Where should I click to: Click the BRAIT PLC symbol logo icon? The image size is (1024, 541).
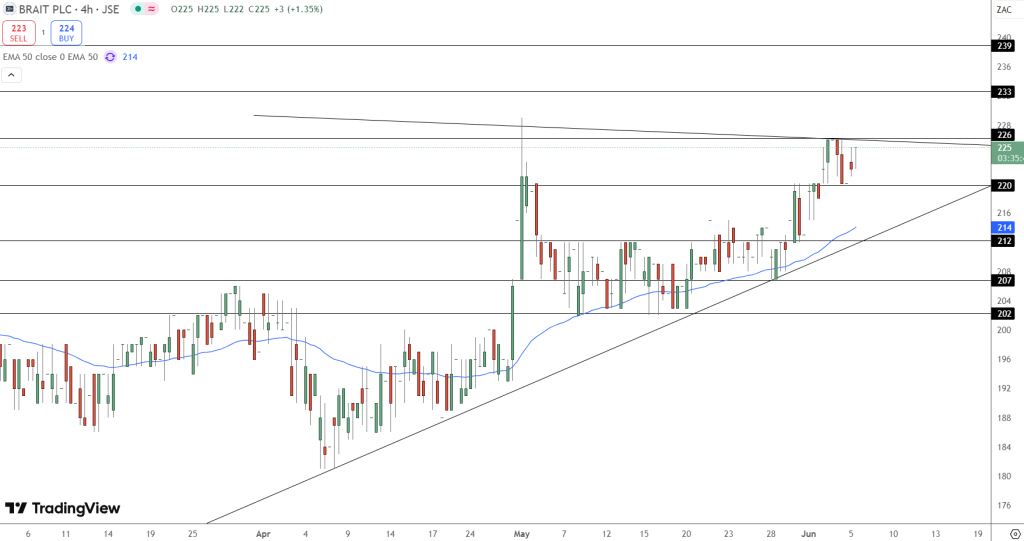pos(9,9)
